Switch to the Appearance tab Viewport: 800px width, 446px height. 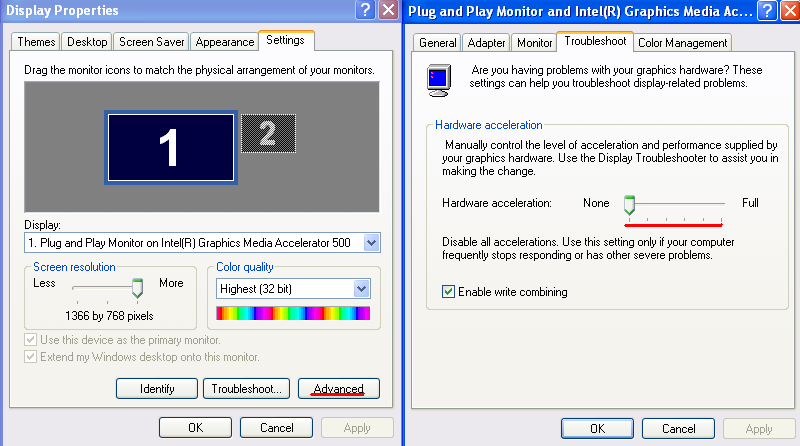[x=224, y=42]
